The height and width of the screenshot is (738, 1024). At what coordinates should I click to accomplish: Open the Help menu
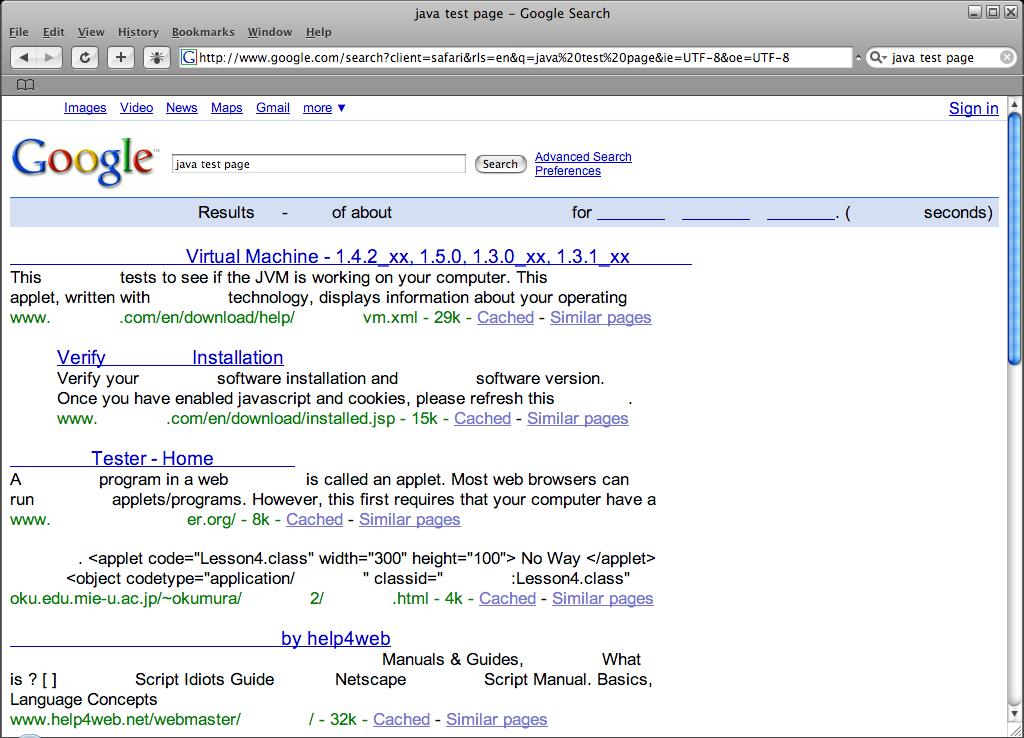pyautogui.click(x=319, y=32)
